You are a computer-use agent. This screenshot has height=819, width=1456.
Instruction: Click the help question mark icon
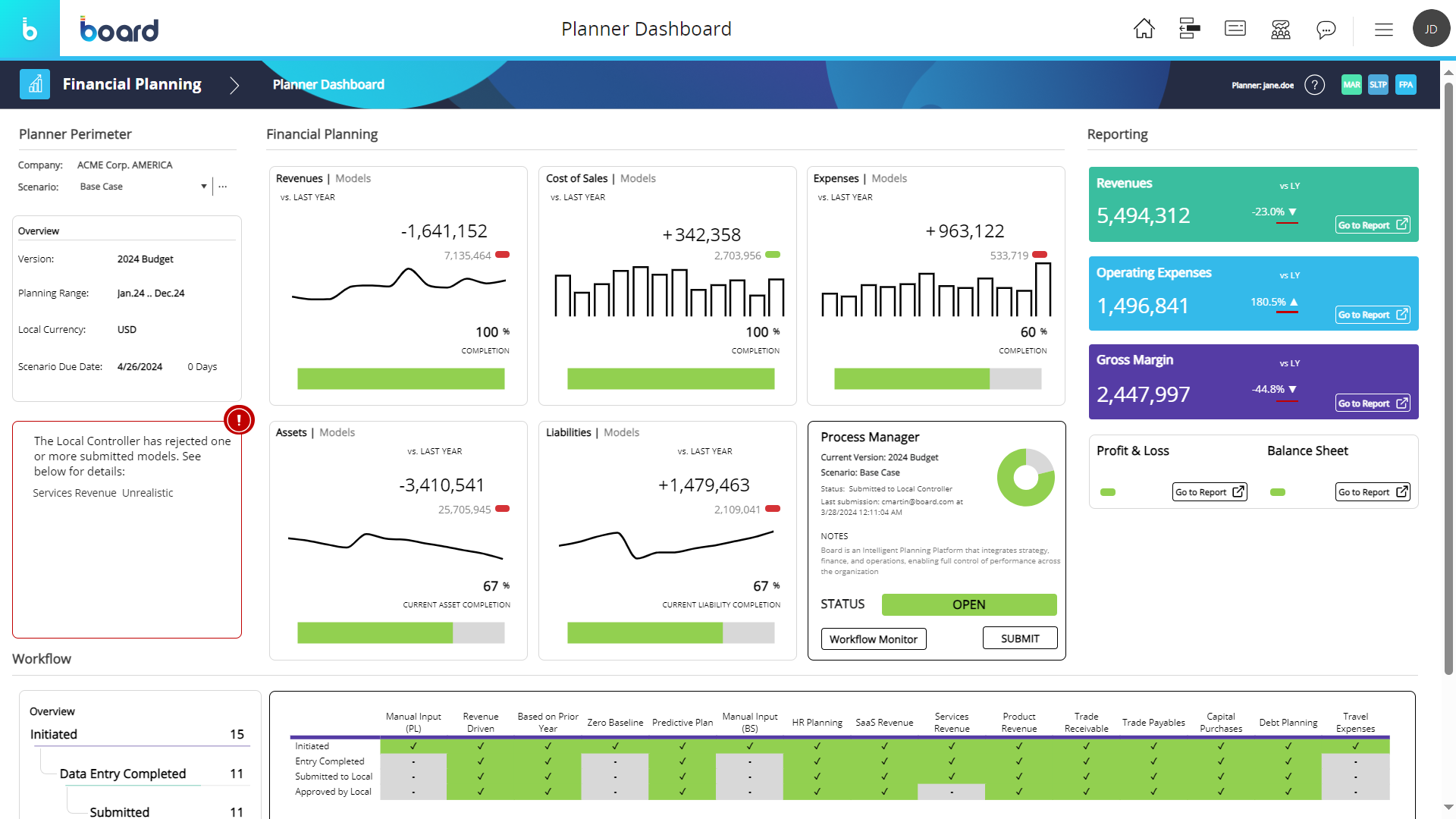click(1315, 85)
